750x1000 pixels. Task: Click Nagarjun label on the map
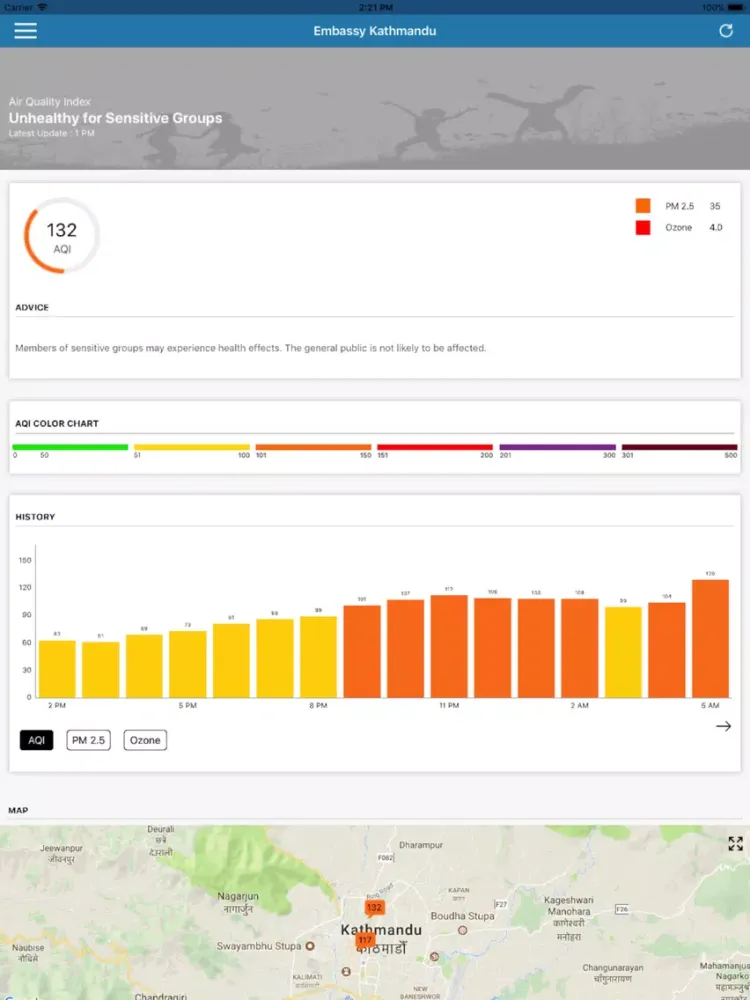click(x=238, y=896)
